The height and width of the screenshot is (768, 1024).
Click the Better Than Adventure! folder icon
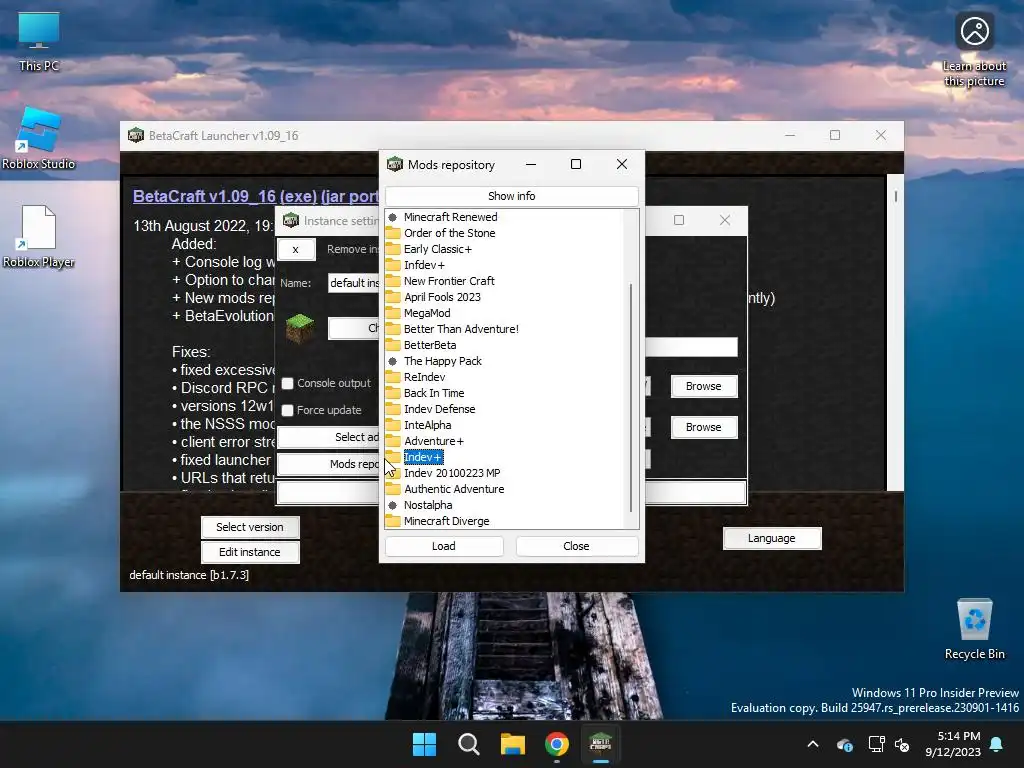coord(392,329)
